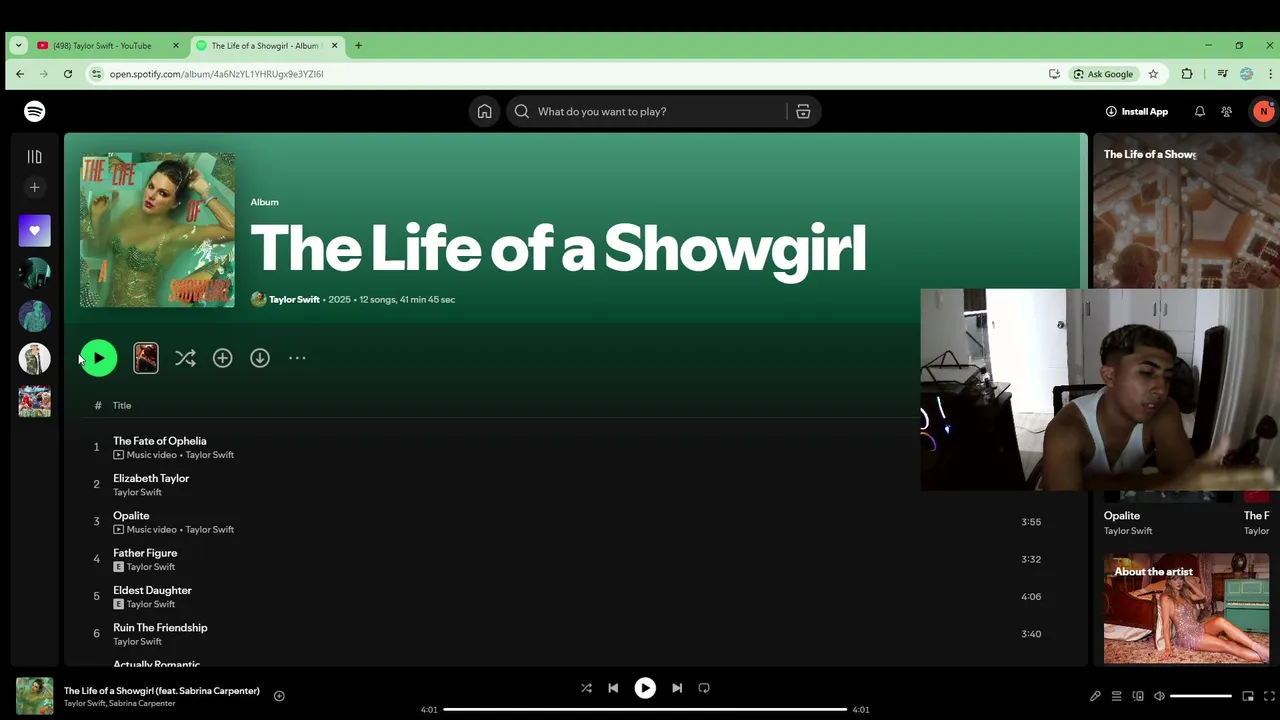Play the album with green play button
1280x720 pixels.
coord(98,358)
